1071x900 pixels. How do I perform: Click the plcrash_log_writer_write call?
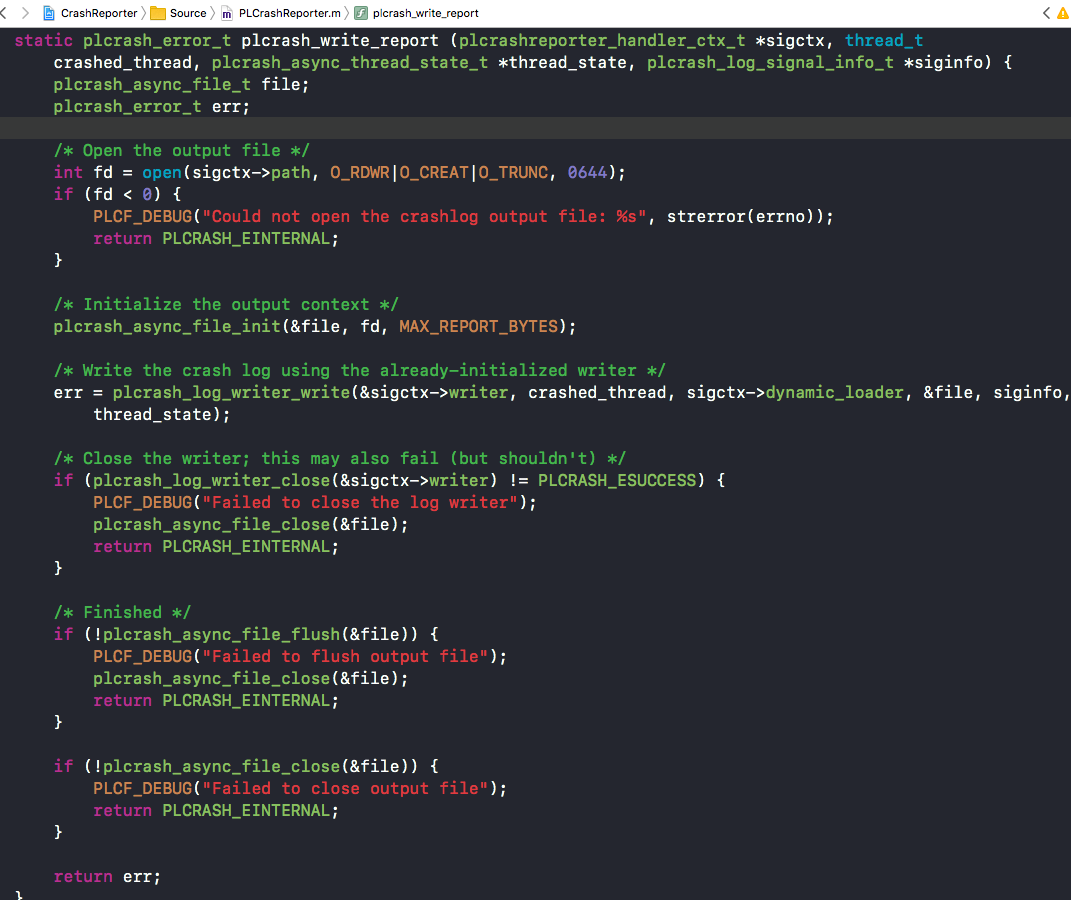point(232,392)
